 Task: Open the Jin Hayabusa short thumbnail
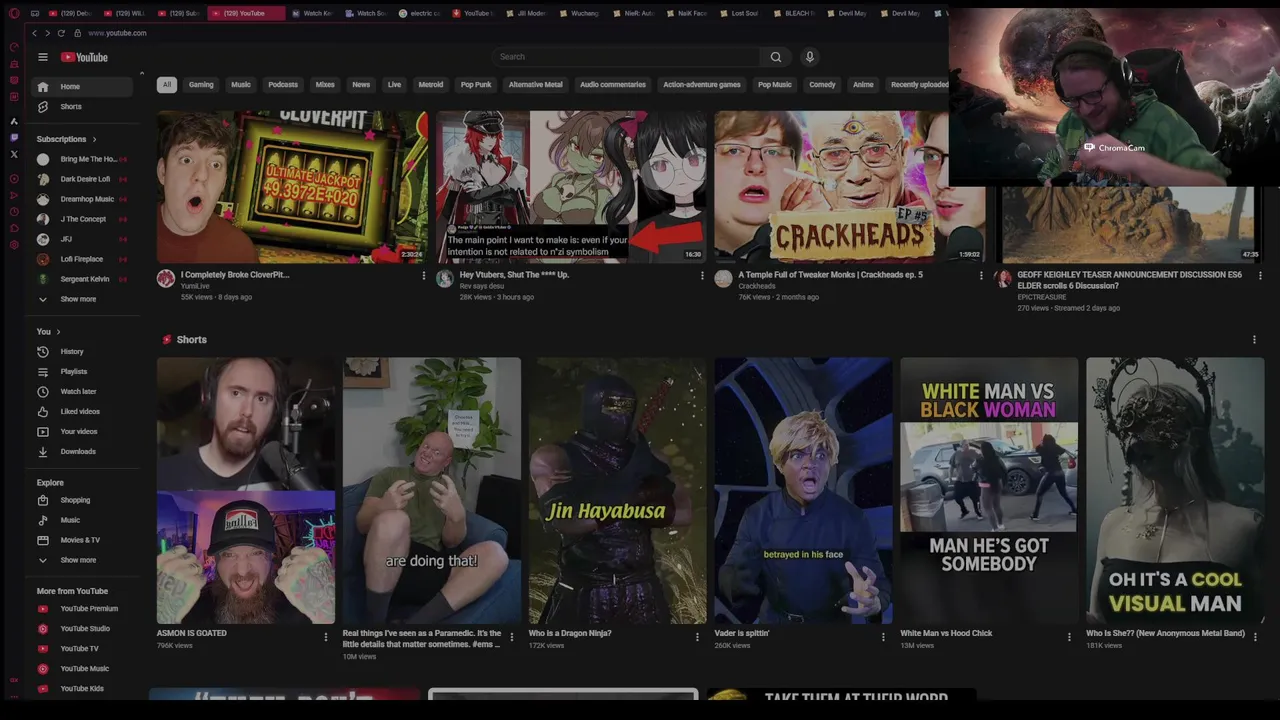(x=617, y=491)
